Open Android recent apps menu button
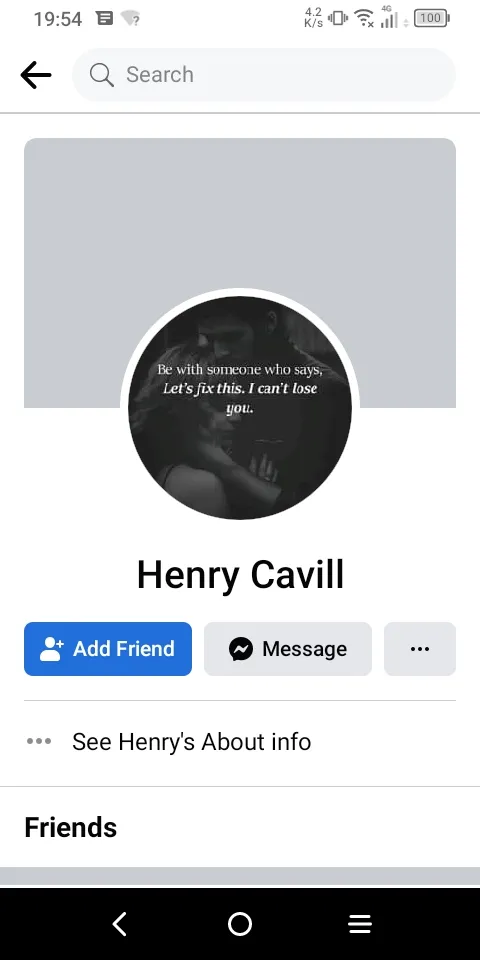This screenshot has height=960, width=480. (360, 924)
